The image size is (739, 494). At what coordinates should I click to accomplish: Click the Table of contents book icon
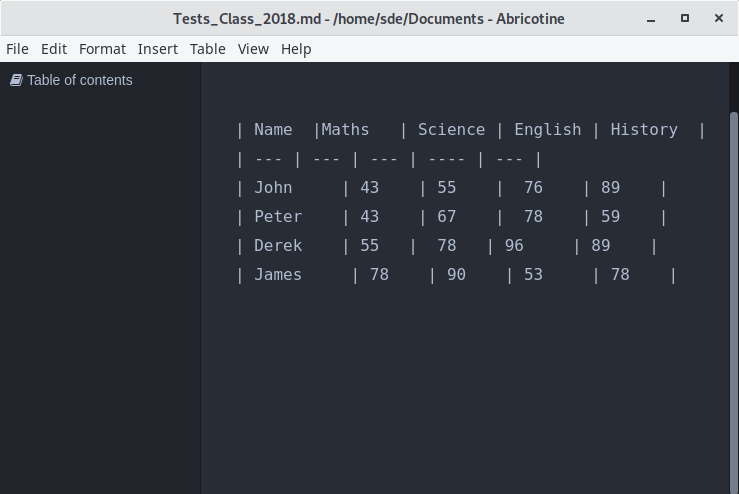[x=16, y=80]
